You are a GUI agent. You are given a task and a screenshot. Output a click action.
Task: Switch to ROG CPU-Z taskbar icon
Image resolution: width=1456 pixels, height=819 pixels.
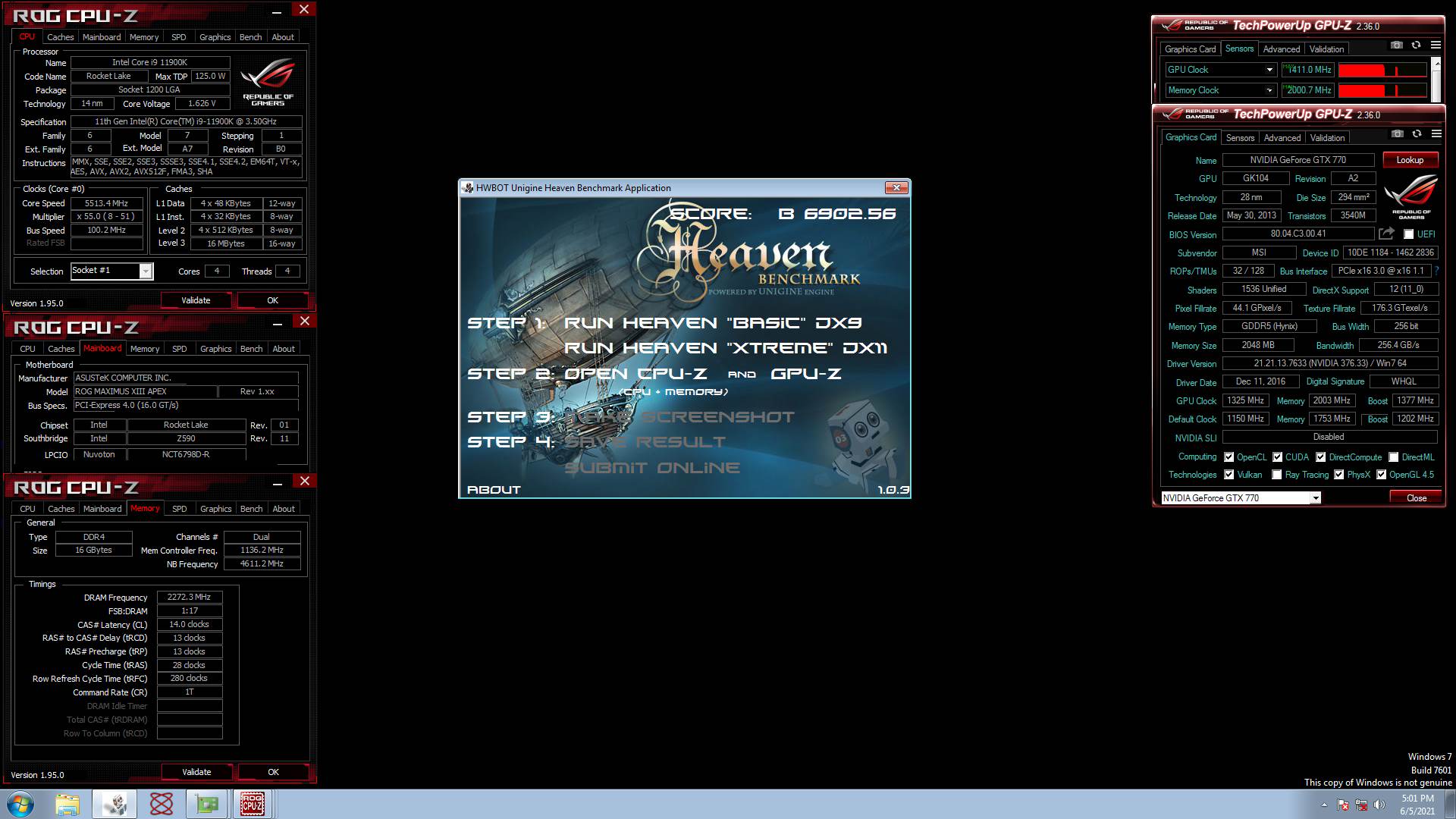click(x=253, y=804)
